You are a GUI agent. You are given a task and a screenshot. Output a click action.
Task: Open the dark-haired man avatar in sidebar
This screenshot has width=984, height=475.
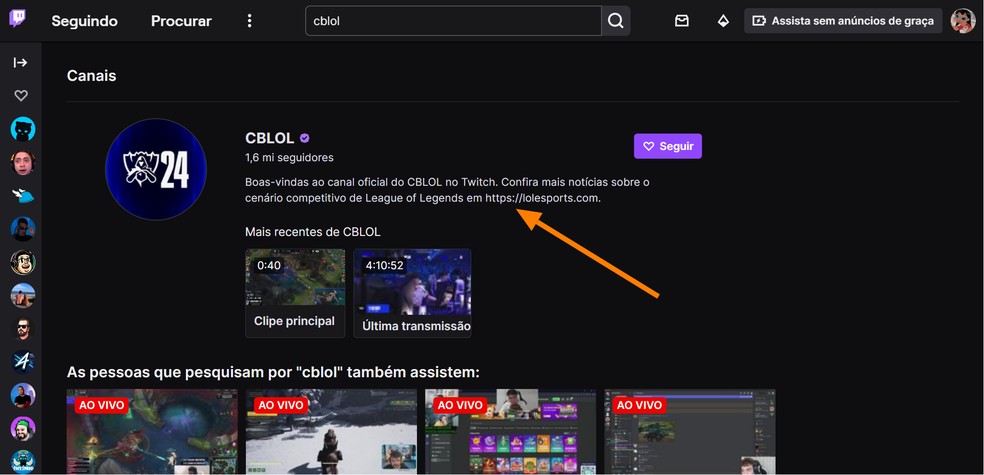[x=23, y=229]
